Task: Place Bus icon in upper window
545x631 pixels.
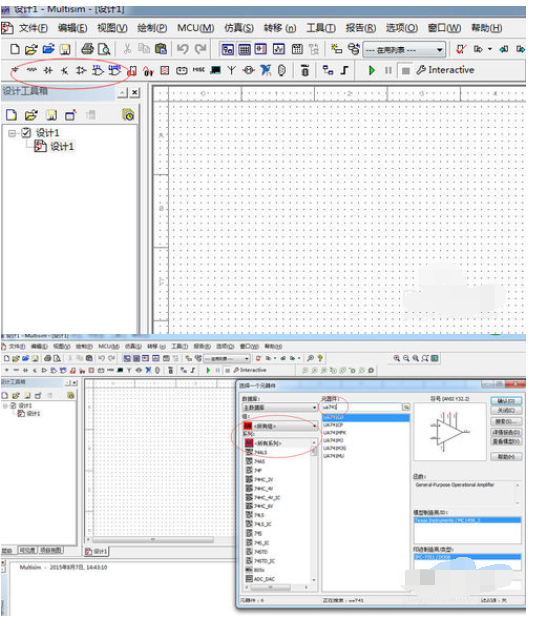Action: (x=344, y=70)
